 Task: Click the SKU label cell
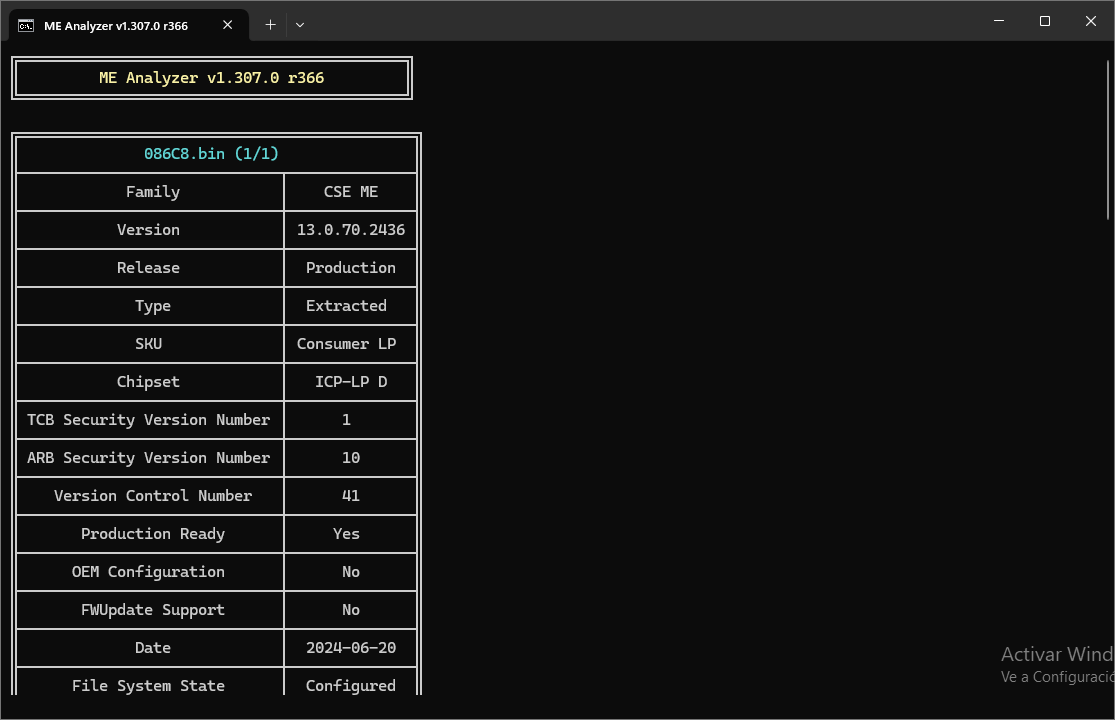[x=149, y=344]
